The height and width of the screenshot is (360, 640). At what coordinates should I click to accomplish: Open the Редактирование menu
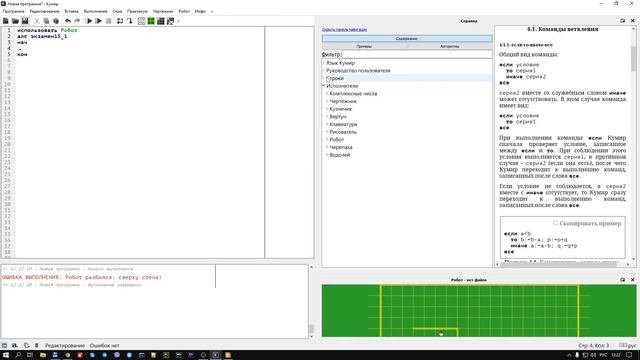click(x=44, y=11)
